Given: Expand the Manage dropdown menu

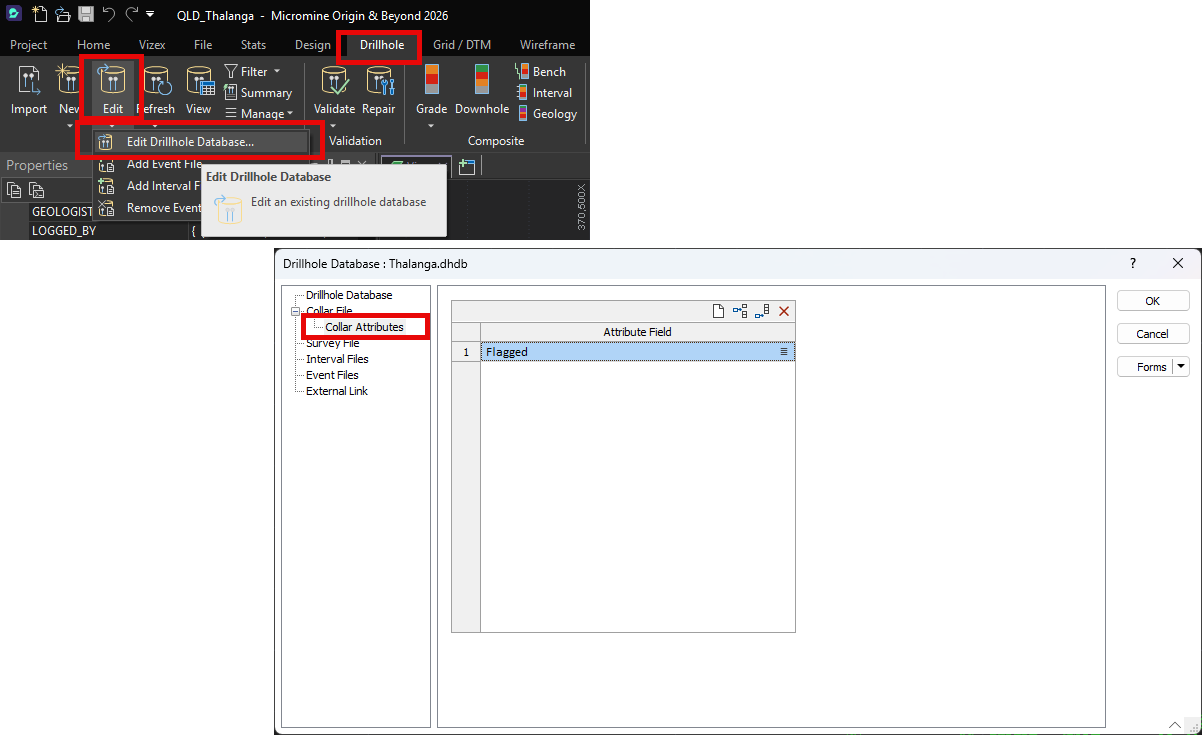Looking at the screenshot, I should (260, 114).
